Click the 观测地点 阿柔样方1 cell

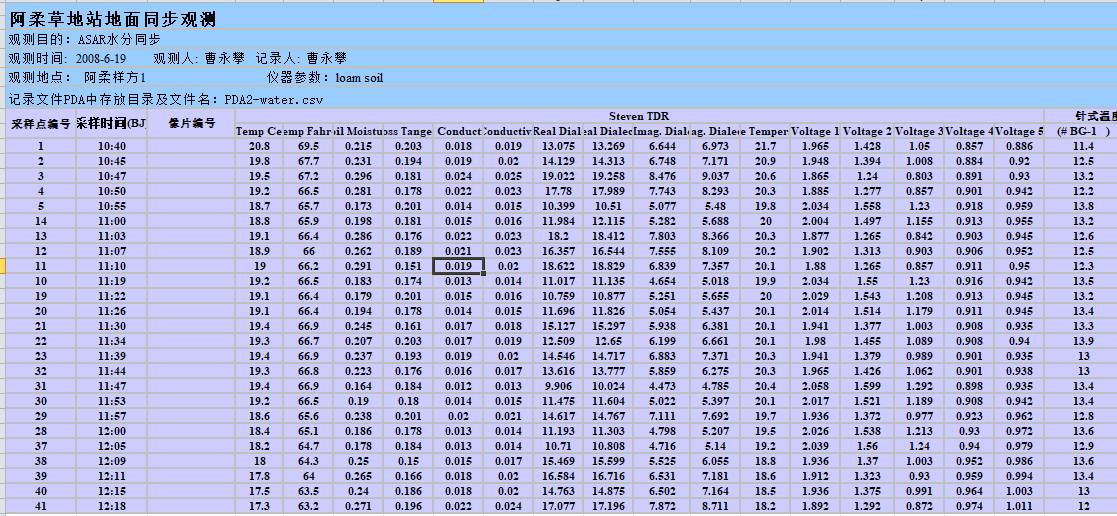pyautogui.click(x=78, y=77)
